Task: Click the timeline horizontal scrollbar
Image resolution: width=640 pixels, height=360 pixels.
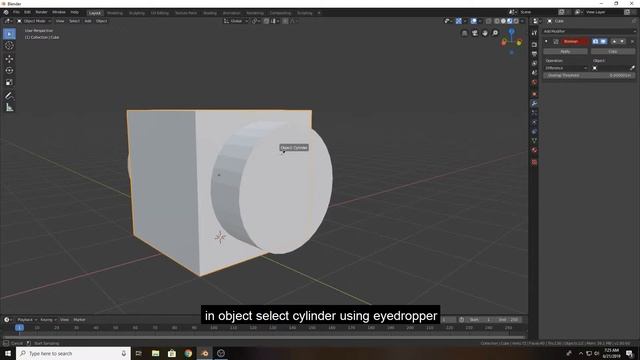Action: (264, 338)
